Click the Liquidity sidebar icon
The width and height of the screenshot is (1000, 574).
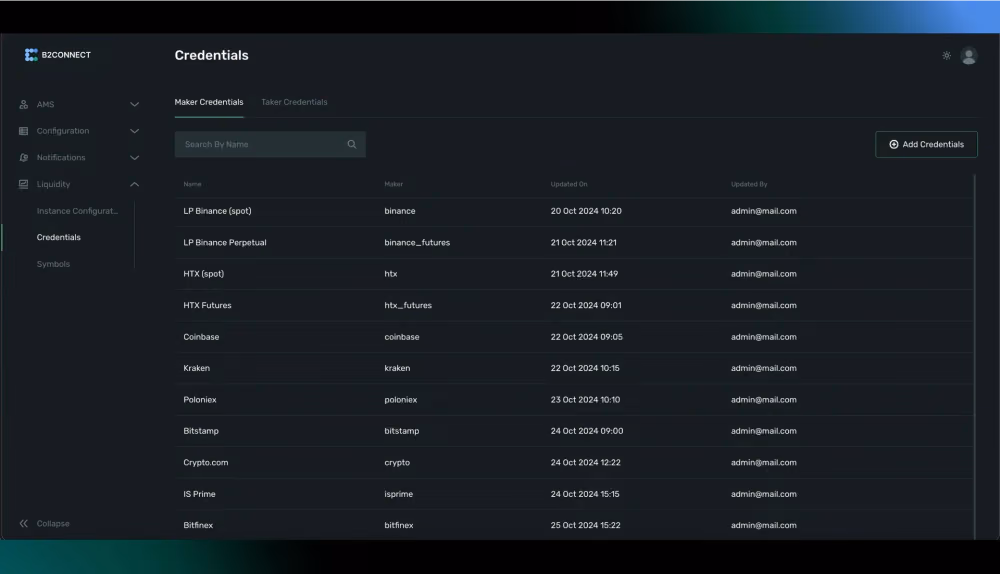(24, 184)
